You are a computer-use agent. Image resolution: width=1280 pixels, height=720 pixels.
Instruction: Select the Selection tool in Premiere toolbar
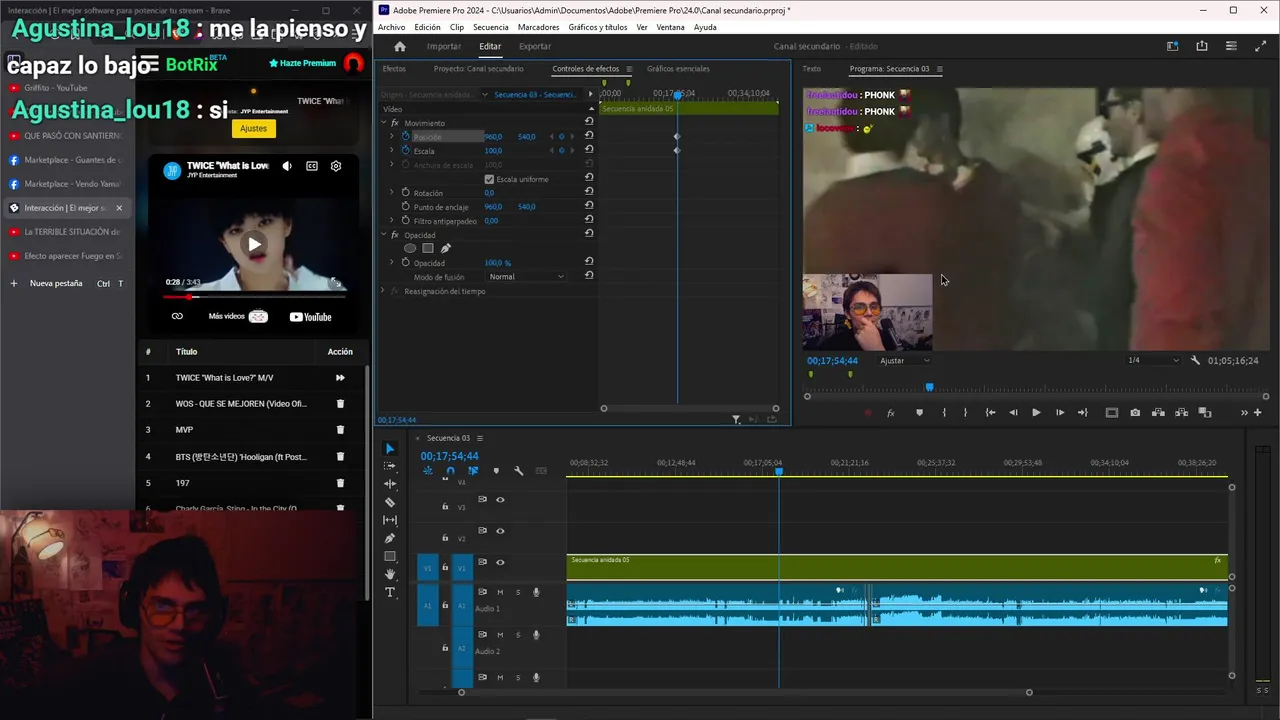point(390,449)
